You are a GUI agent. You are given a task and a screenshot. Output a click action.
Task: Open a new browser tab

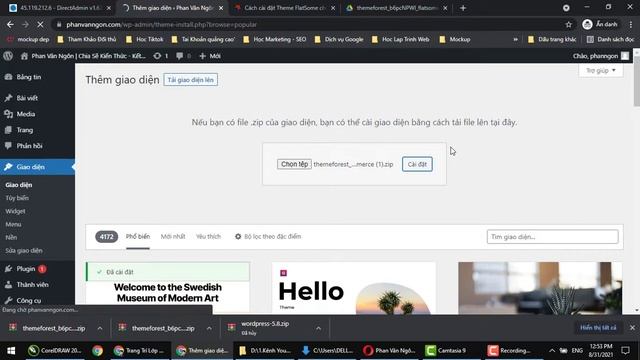463,8
